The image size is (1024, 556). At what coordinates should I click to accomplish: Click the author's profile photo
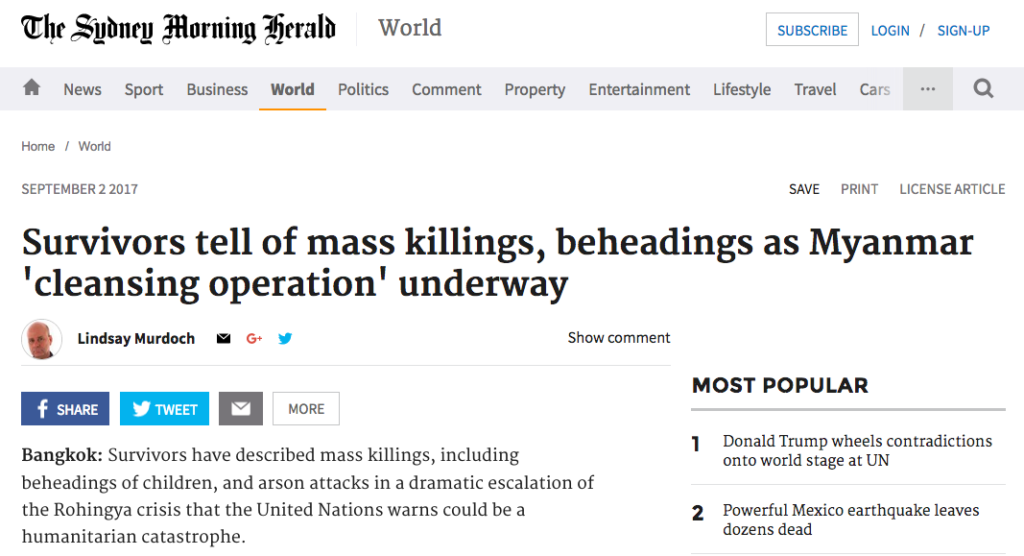[x=42, y=339]
